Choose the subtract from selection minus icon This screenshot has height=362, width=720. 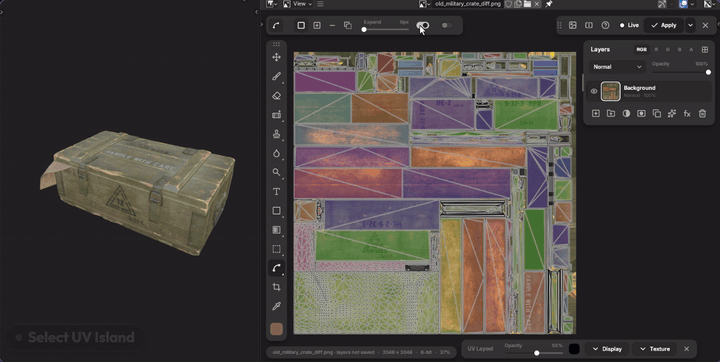332,25
